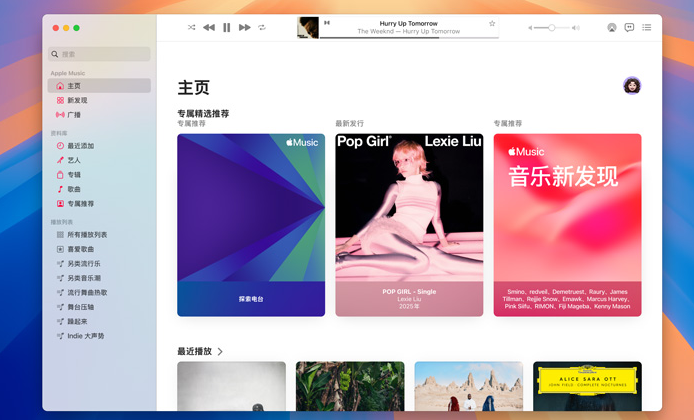Image resolution: width=694 pixels, height=420 pixels.
Task: Adjust the volume slider
Action: tap(552, 28)
